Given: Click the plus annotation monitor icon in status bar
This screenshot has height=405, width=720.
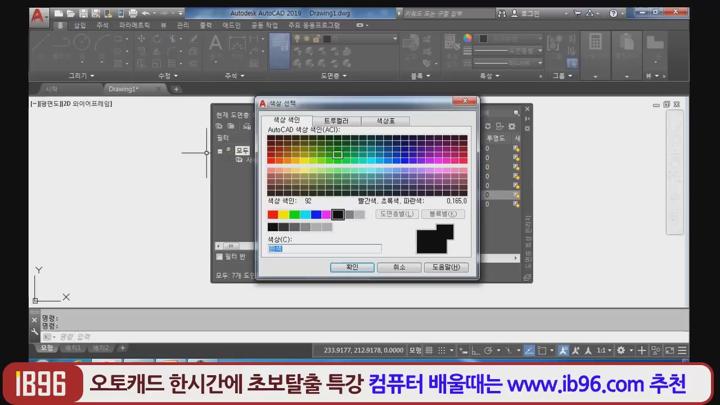Looking at the screenshot, I should pos(642,350).
